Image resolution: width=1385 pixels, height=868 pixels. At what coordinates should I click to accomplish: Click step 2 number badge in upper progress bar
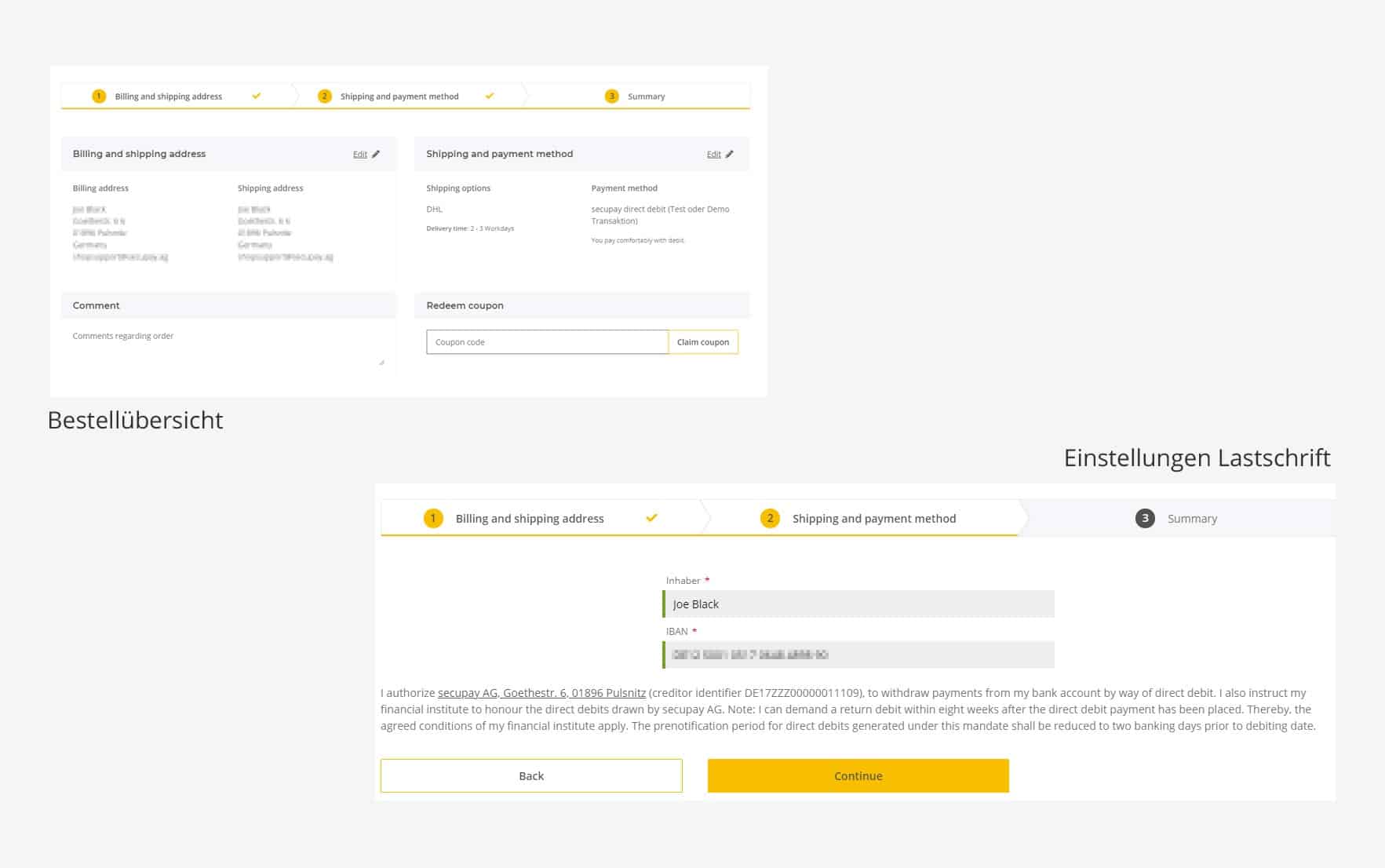[x=324, y=97]
